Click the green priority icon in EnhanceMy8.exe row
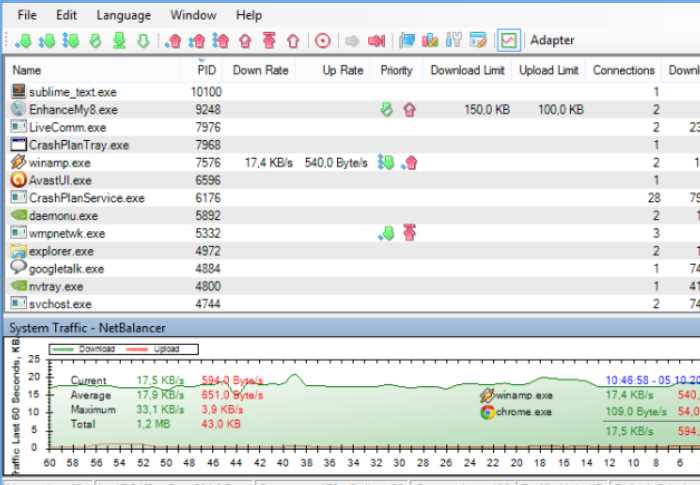 click(x=387, y=109)
